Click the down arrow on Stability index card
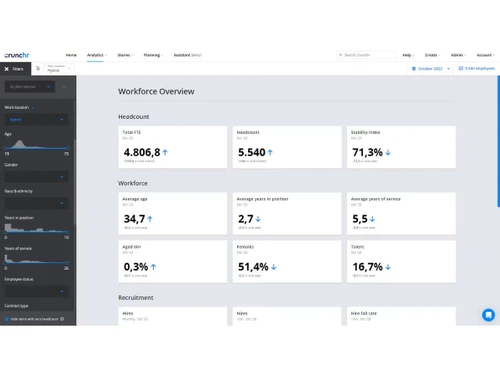Image resolution: width=500 pixels, height=375 pixels. [x=388, y=153]
